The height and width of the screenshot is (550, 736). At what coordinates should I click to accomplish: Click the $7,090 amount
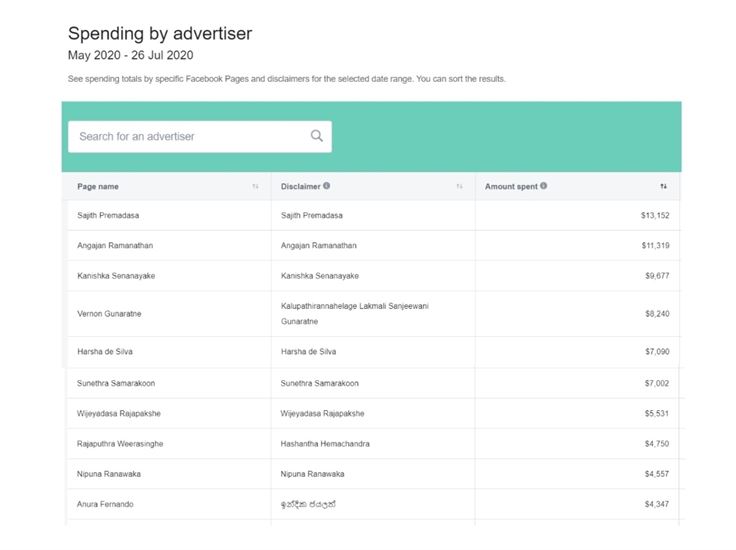[x=657, y=351]
